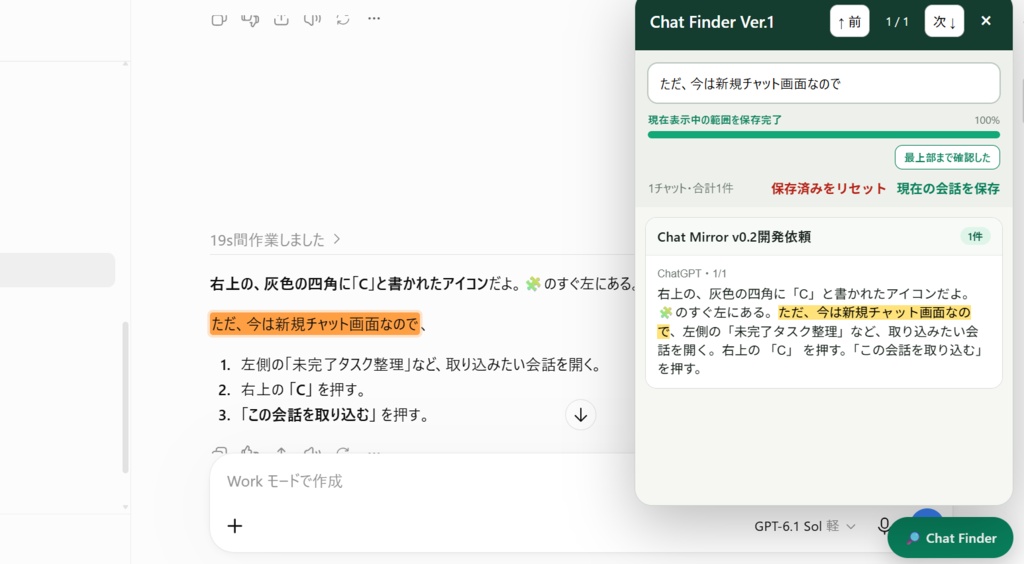Viewport: 1024px width, 564px height.
Task: Click the green save progress bar
Action: [x=824, y=134]
